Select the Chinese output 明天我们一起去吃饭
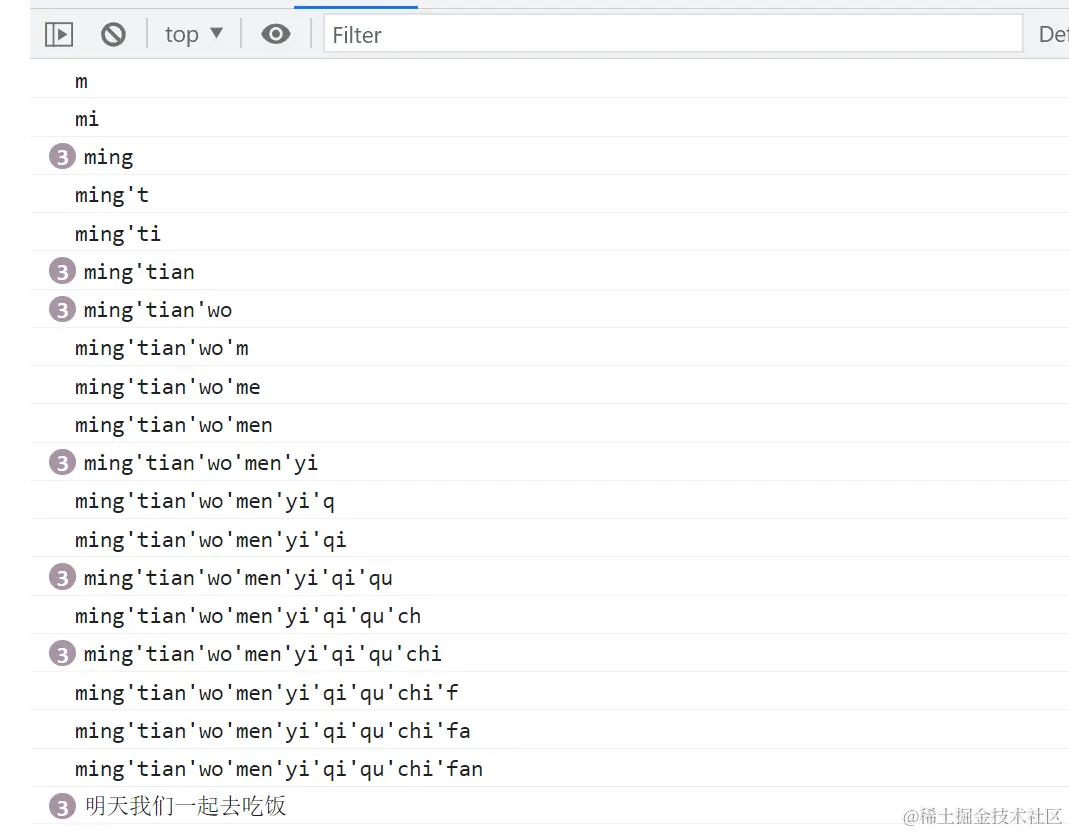This screenshot has height=833, width=1069. click(185, 806)
